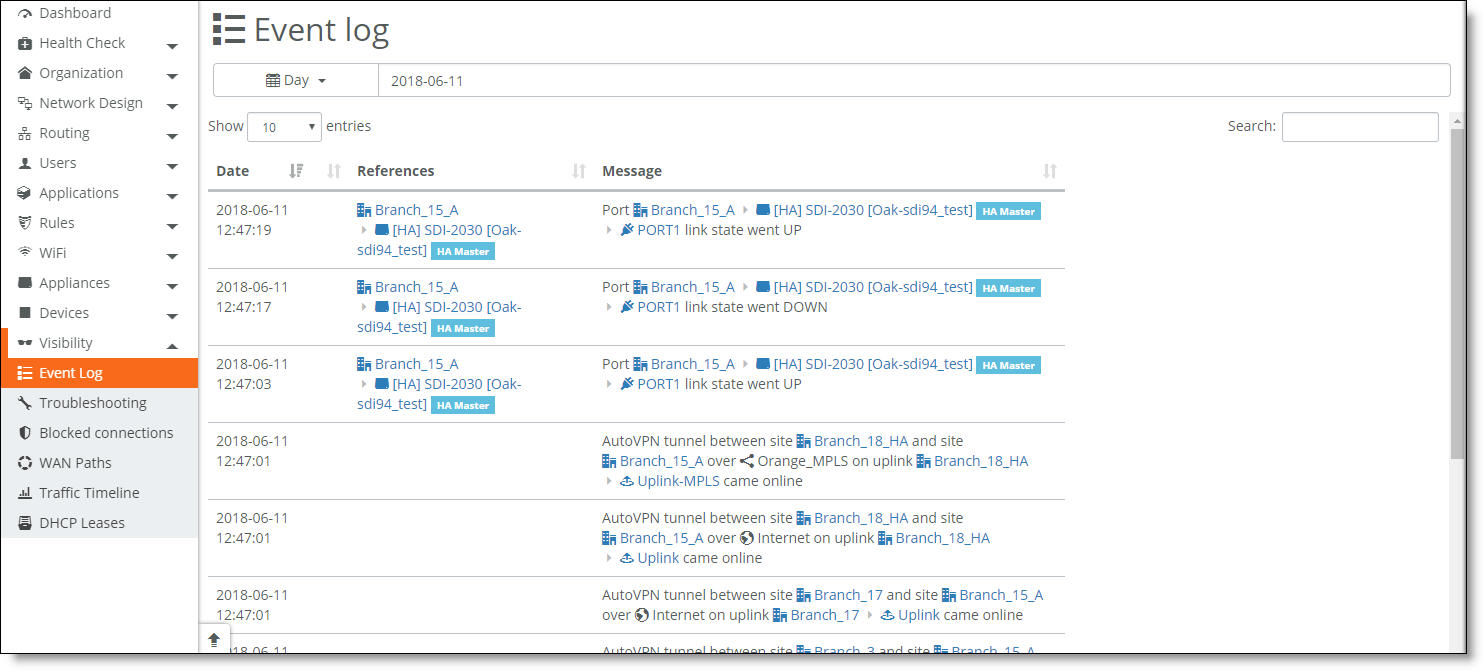This screenshot has height=670, width=1483.
Task: Open the Day period dropdown
Action: point(296,80)
